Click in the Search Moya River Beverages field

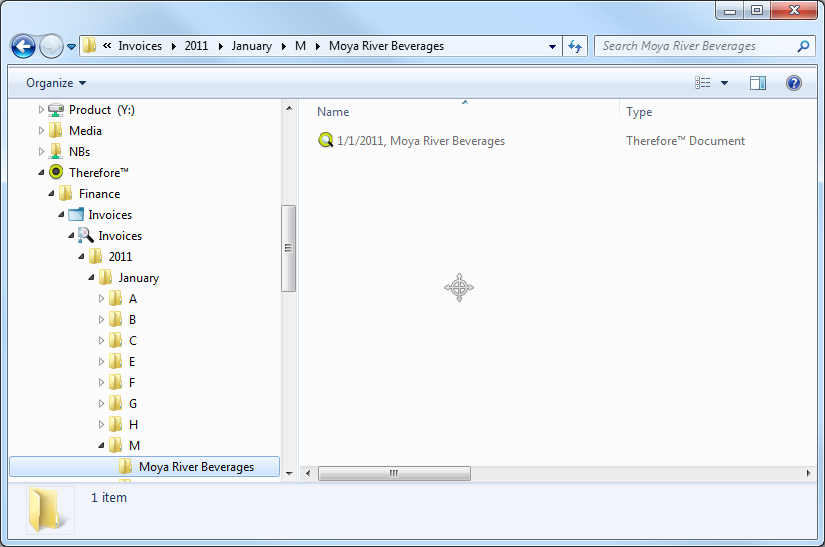coord(694,46)
